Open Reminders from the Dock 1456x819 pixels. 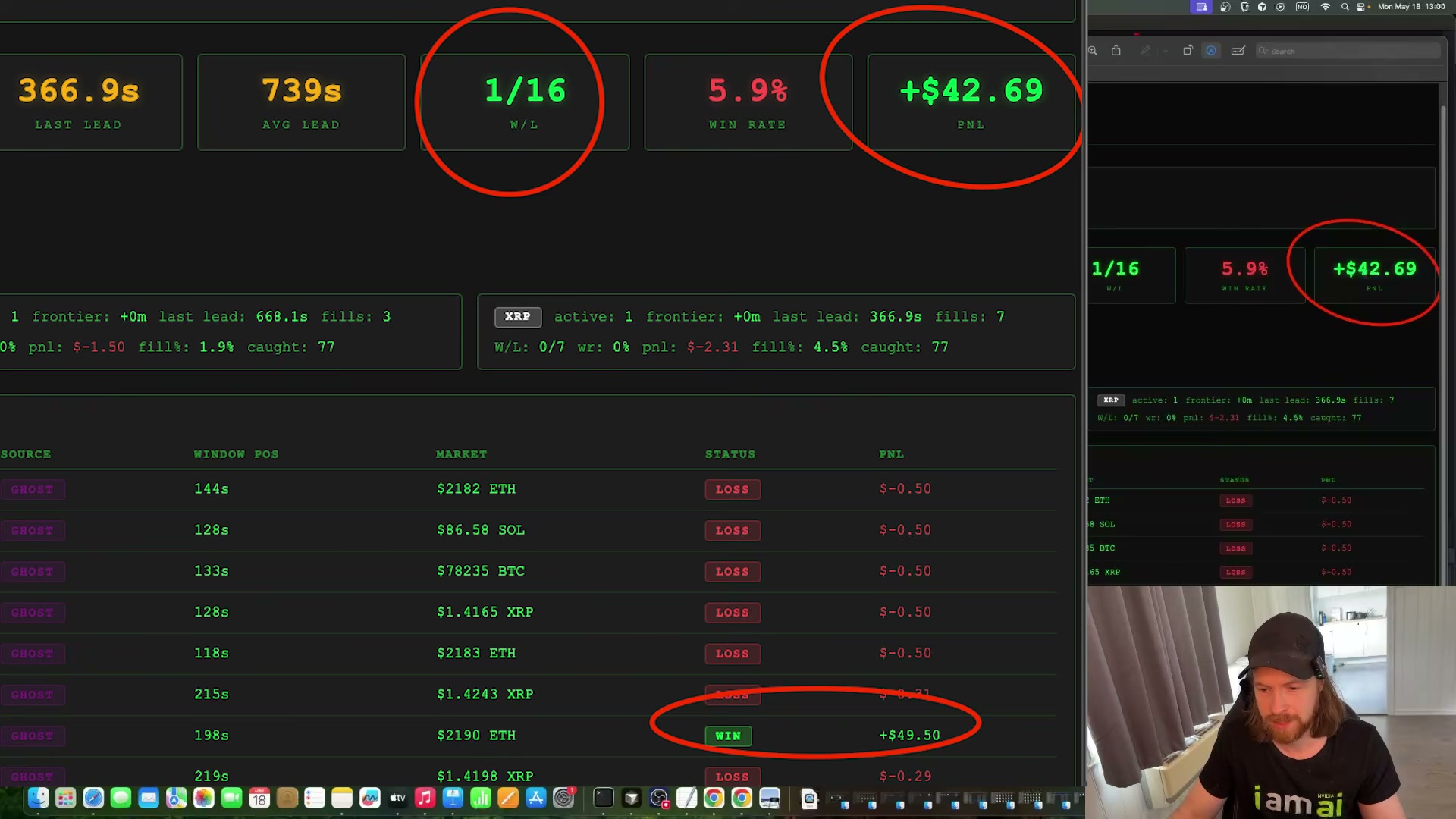click(315, 798)
